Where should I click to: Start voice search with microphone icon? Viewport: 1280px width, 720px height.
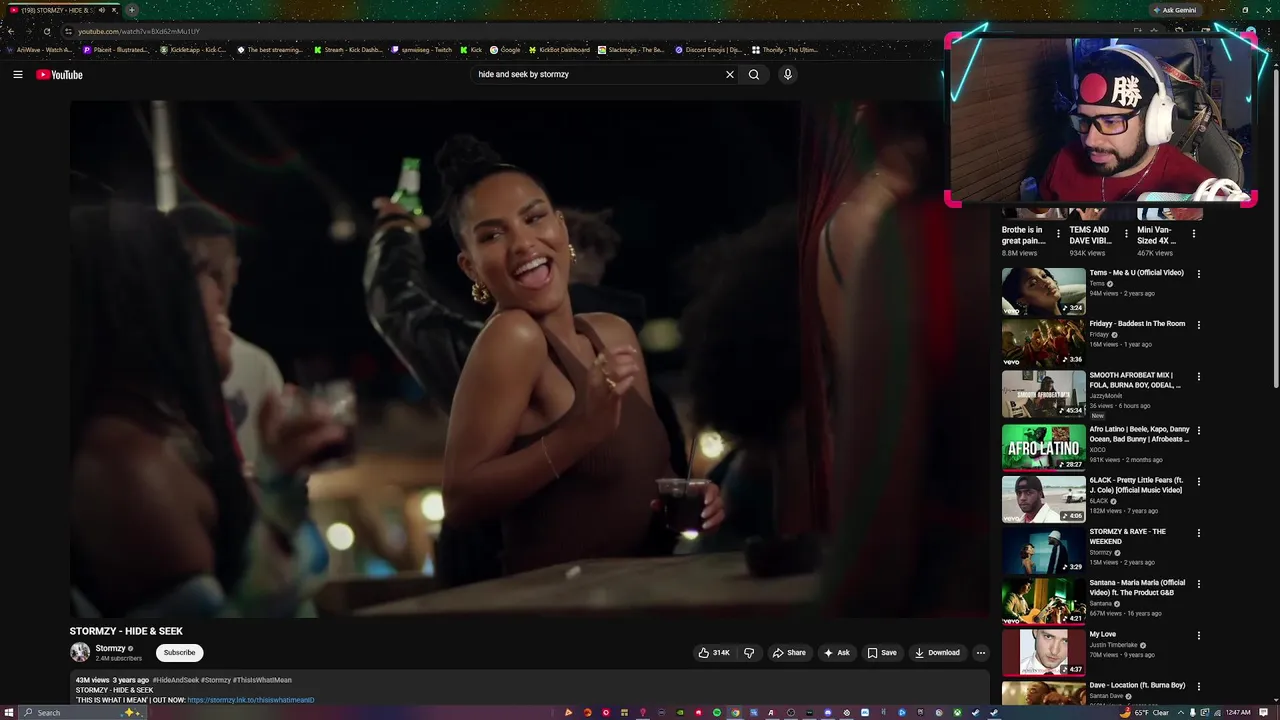[788, 74]
